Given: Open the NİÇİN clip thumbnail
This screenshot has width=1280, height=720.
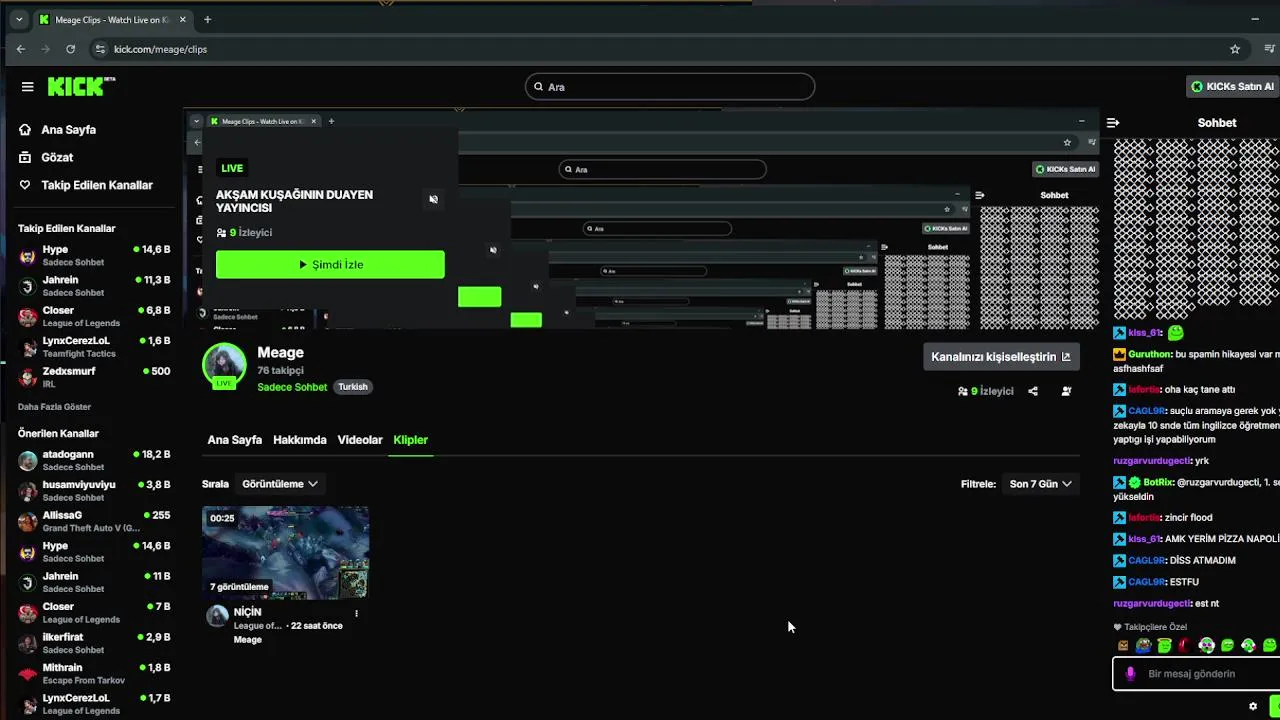Looking at the screenshot, I should click(286, 553).
